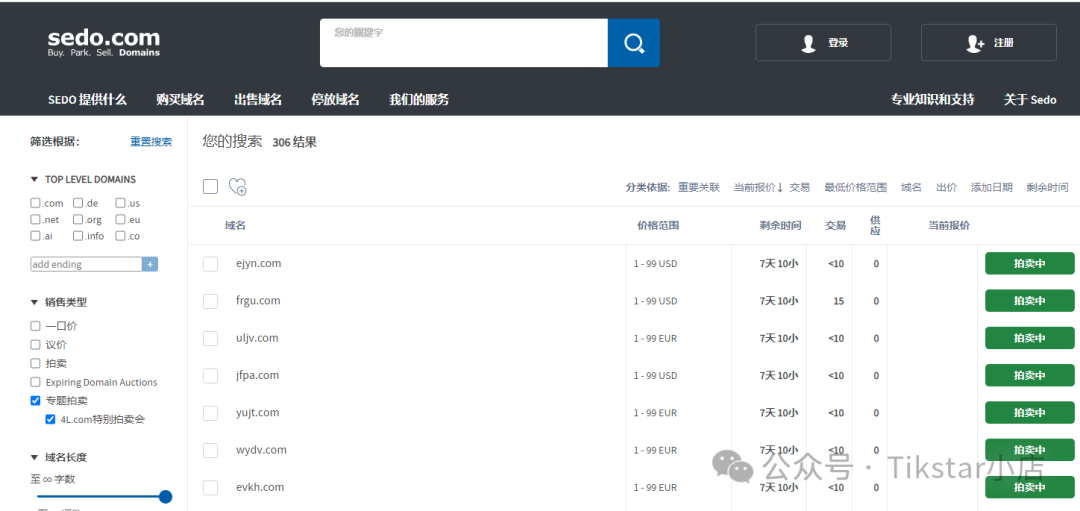Click the sedo.com logo
This screenshot has height=511, width=1080.
103,42
